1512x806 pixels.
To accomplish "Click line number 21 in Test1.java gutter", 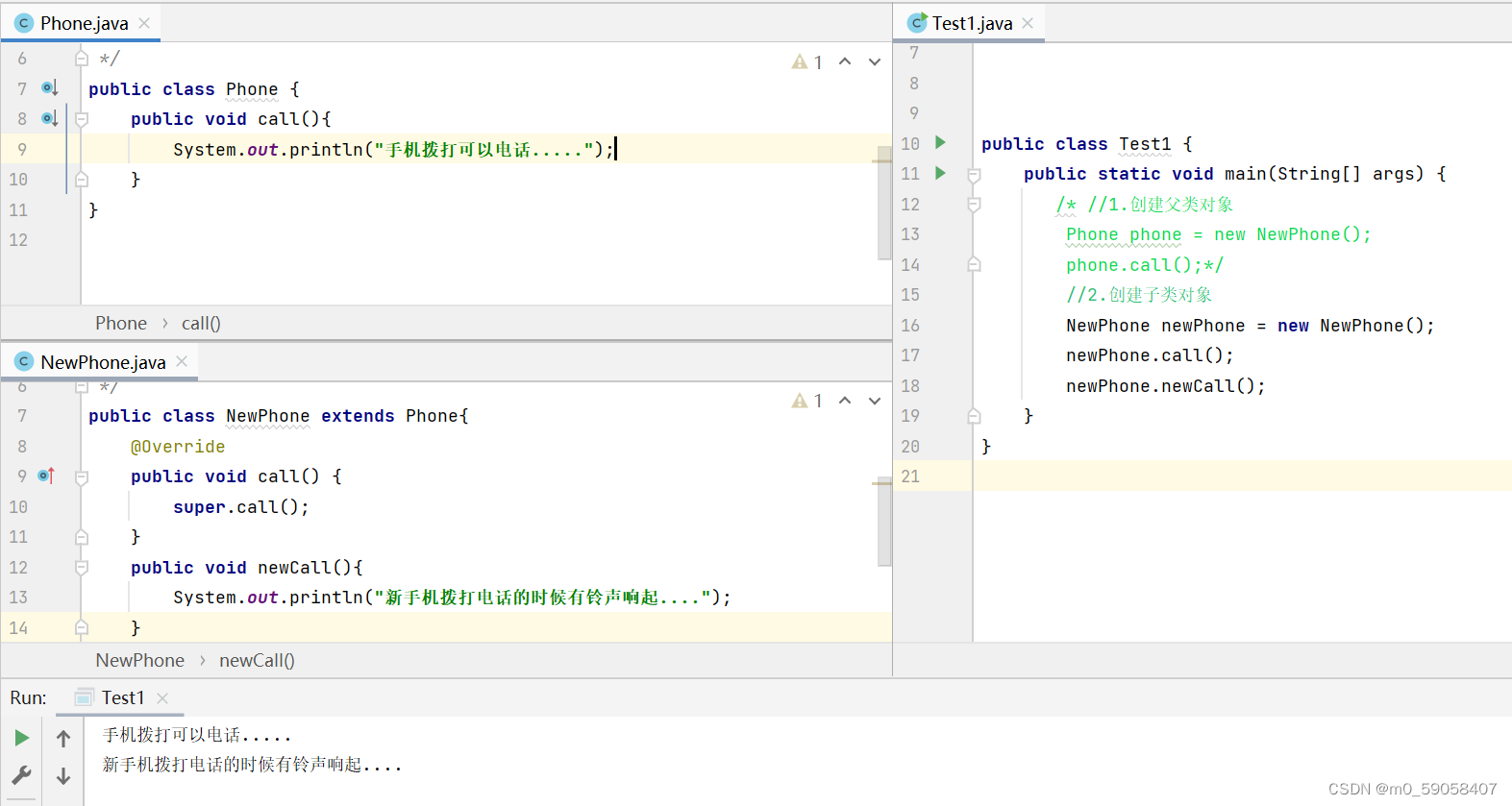I will 910,476.
